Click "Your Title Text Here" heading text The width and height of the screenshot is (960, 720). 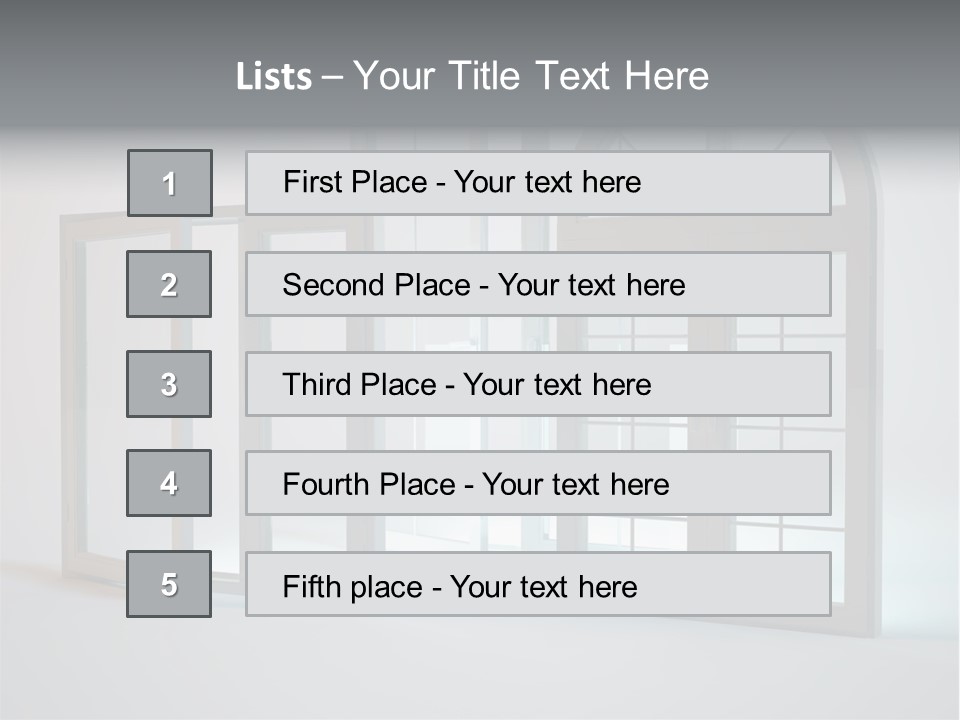coord(531,76)
